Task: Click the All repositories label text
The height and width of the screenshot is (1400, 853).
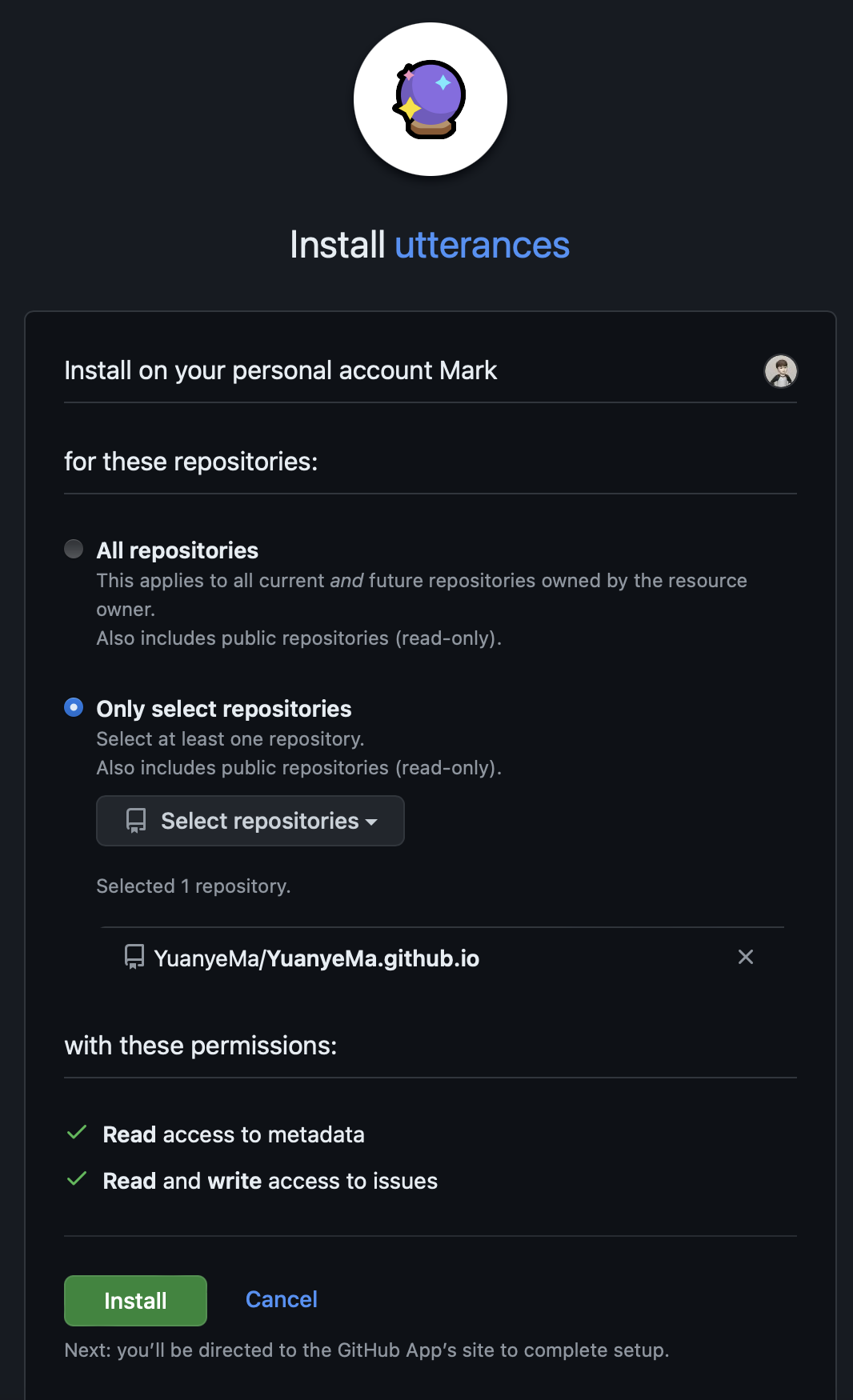Action: [x=178, y=550]
